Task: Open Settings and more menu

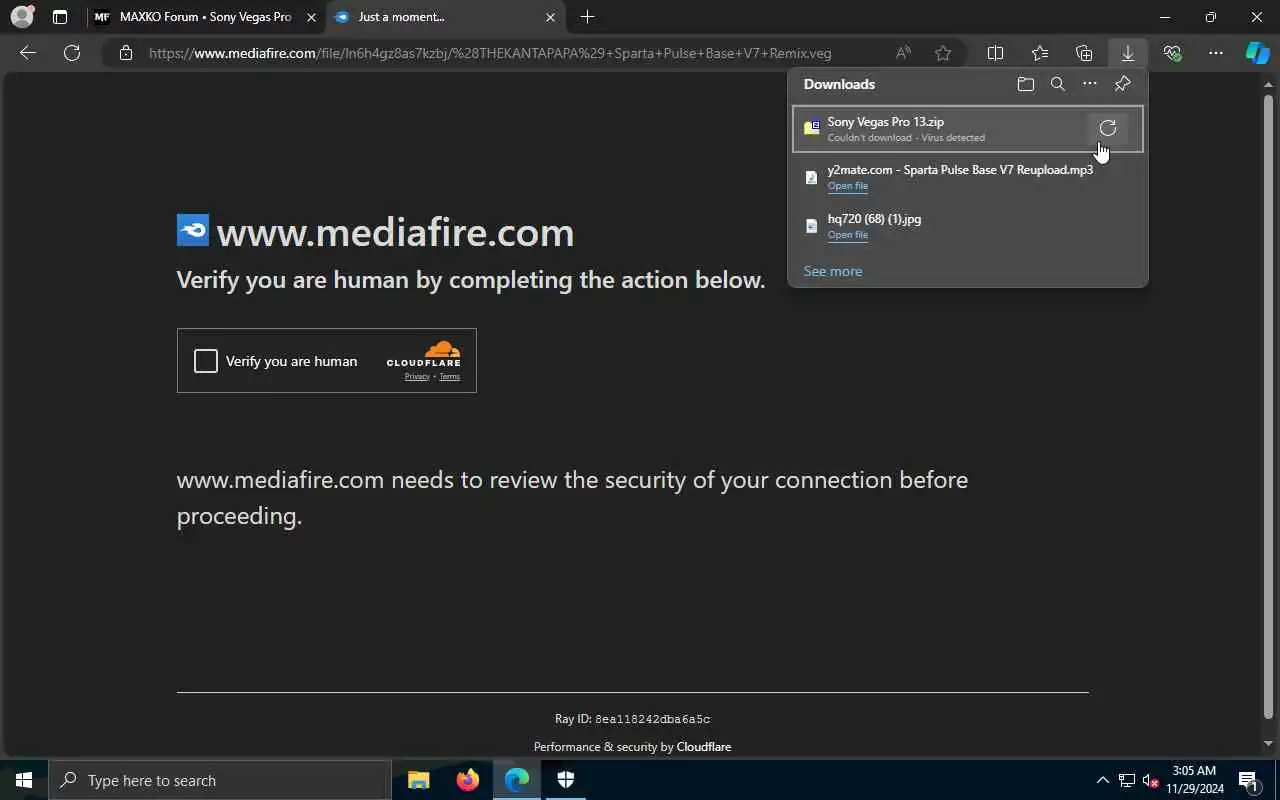Action: pos(1216,53)
